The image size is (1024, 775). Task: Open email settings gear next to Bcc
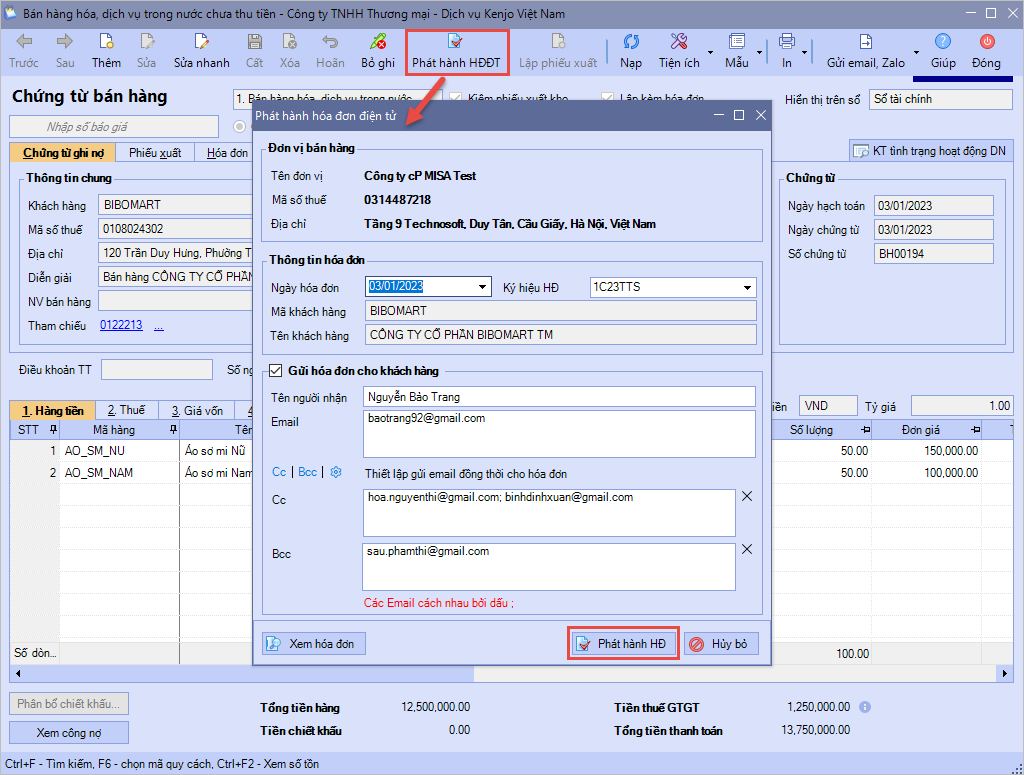336,472
